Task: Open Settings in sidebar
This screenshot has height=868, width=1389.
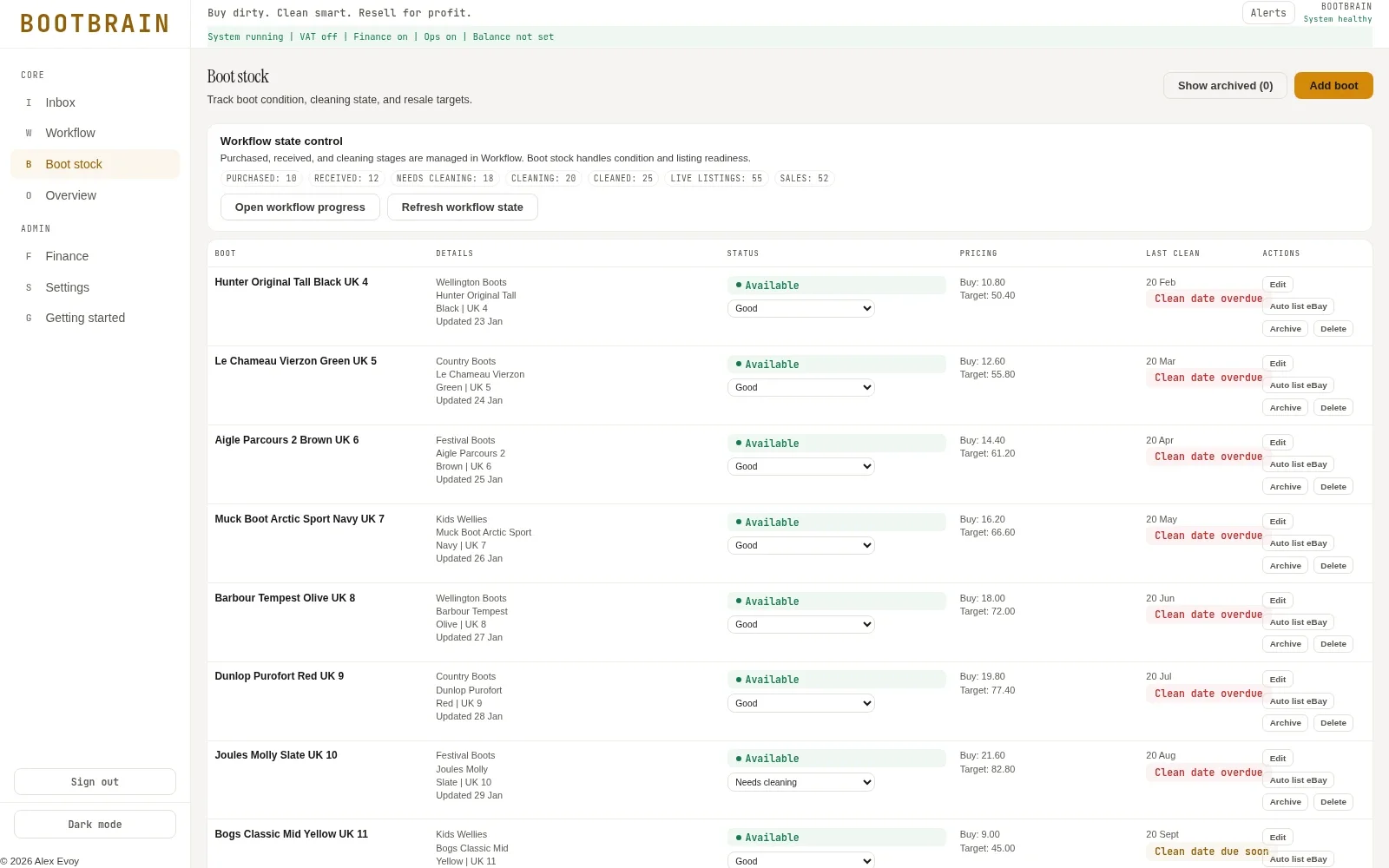Action: [95, 287]
